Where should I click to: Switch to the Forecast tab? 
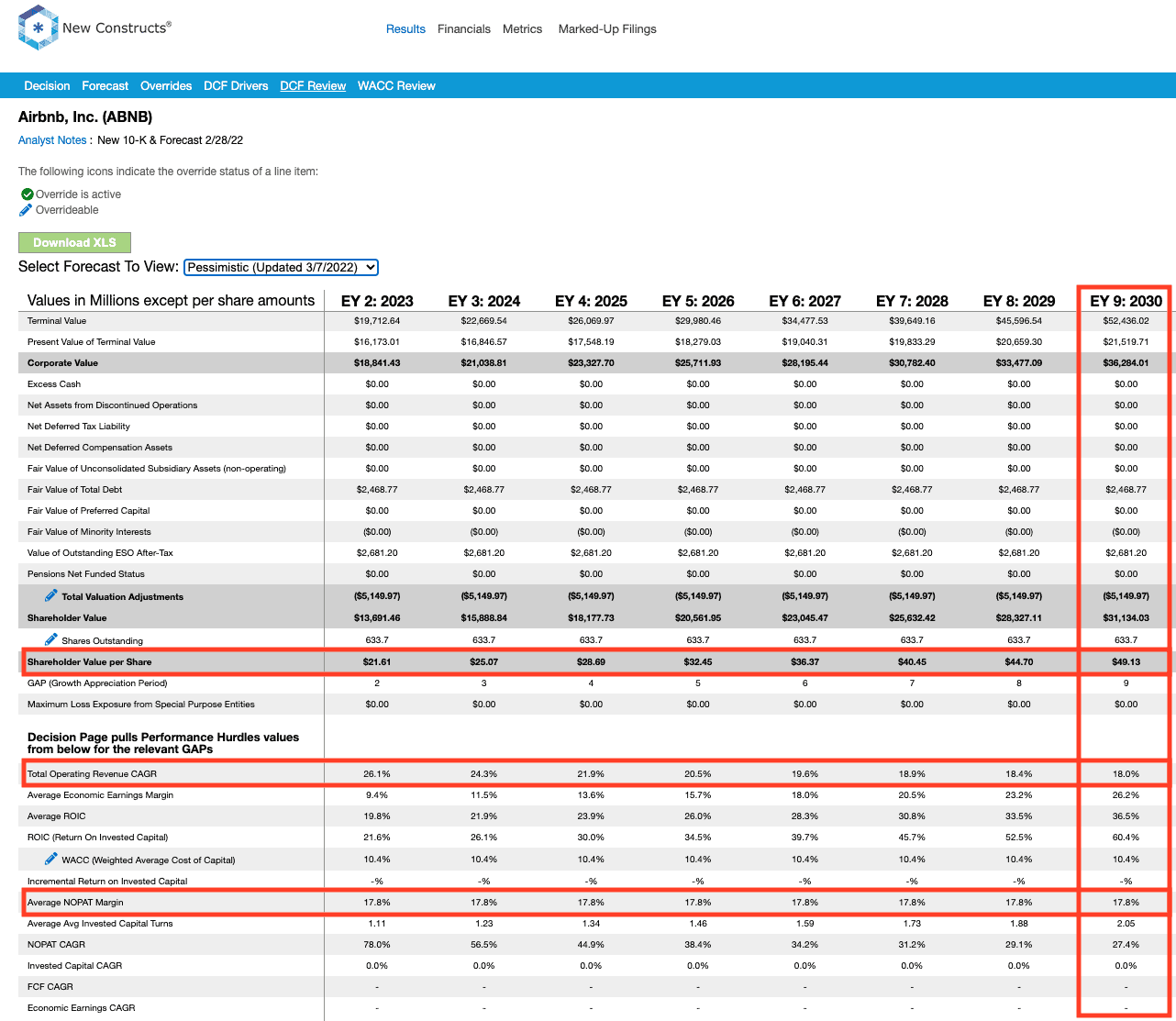pyautogui.click(x=105, y=86)
